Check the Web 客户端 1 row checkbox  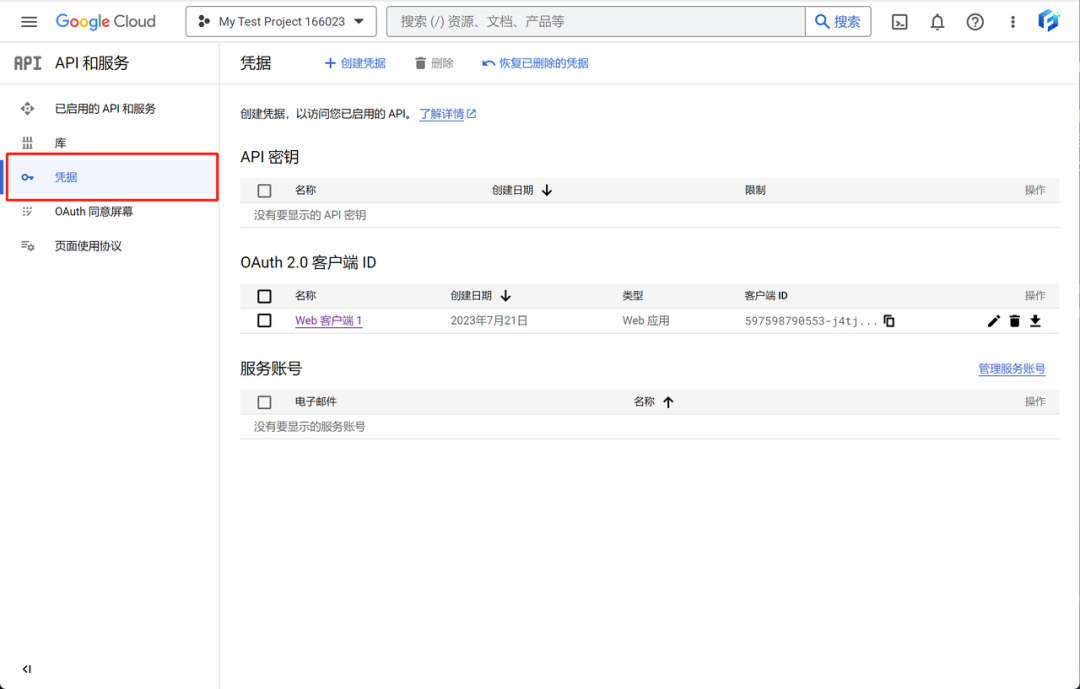pyautogui.click(x=264, y=320)
